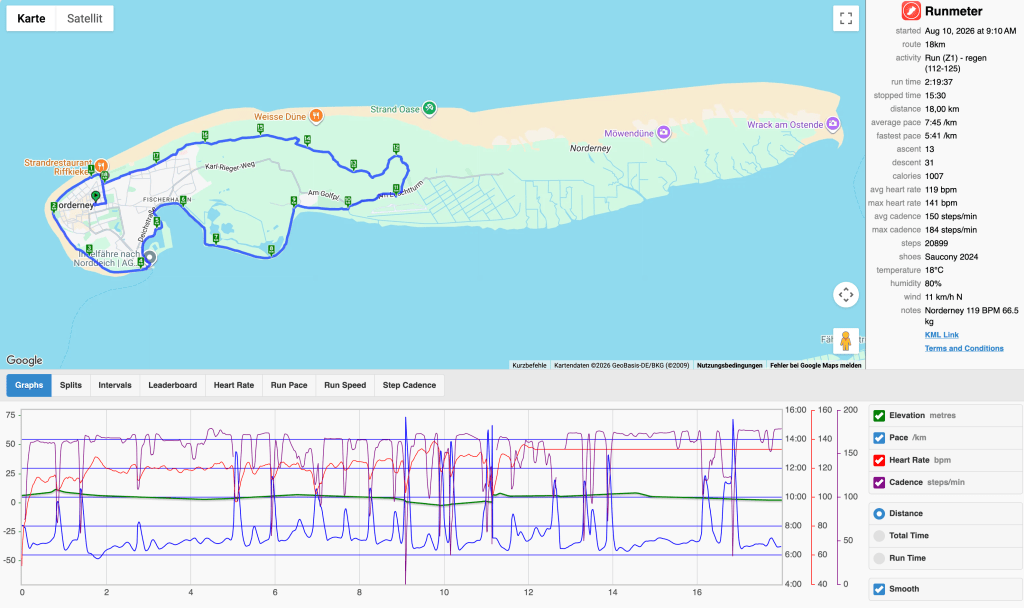Viewport: 1024px width, 608px height.
Task: Click the Street View pegman icon
Action: coord(846,341)
